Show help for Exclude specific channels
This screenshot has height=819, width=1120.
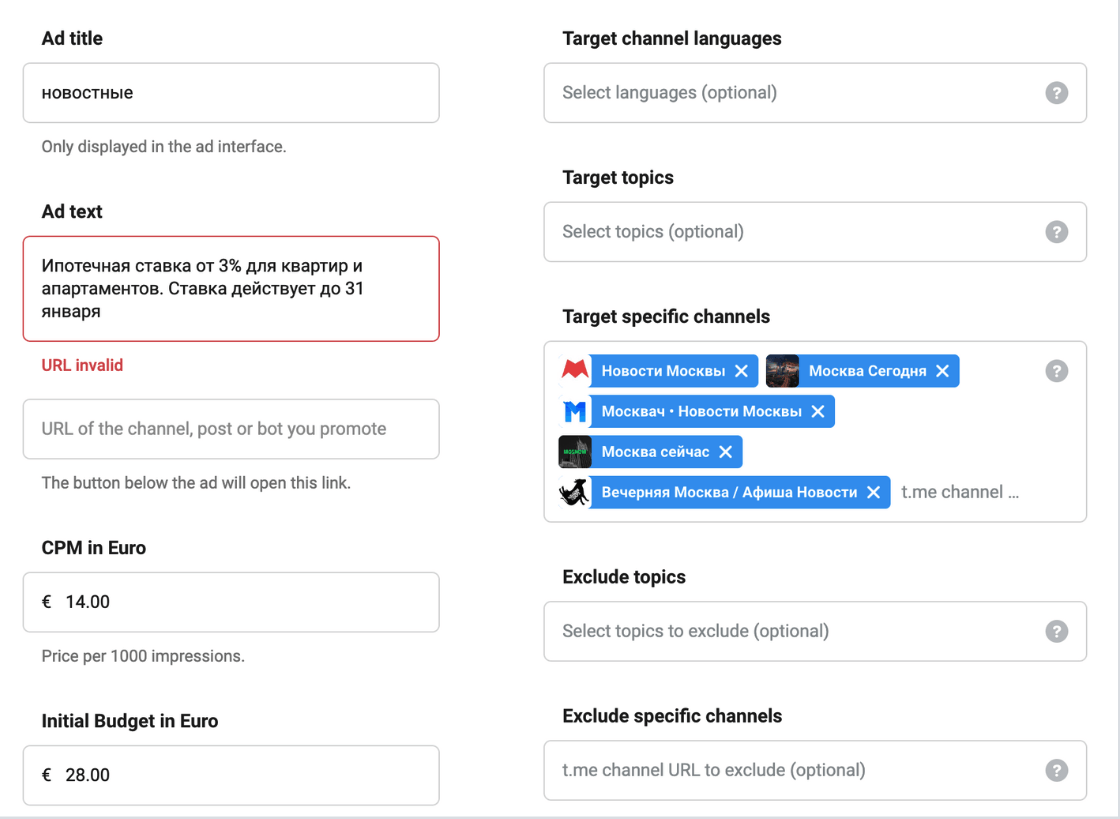pyautogui.click(x=1056, y=770)
